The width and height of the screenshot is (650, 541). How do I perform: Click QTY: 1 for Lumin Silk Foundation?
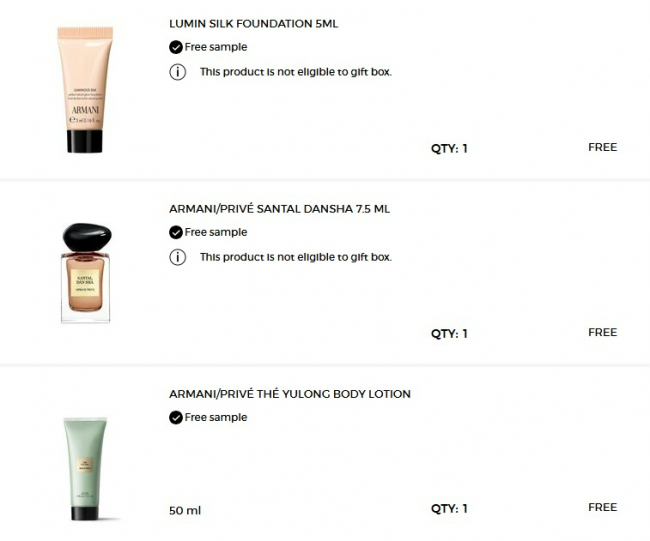(x=449, y=148)
